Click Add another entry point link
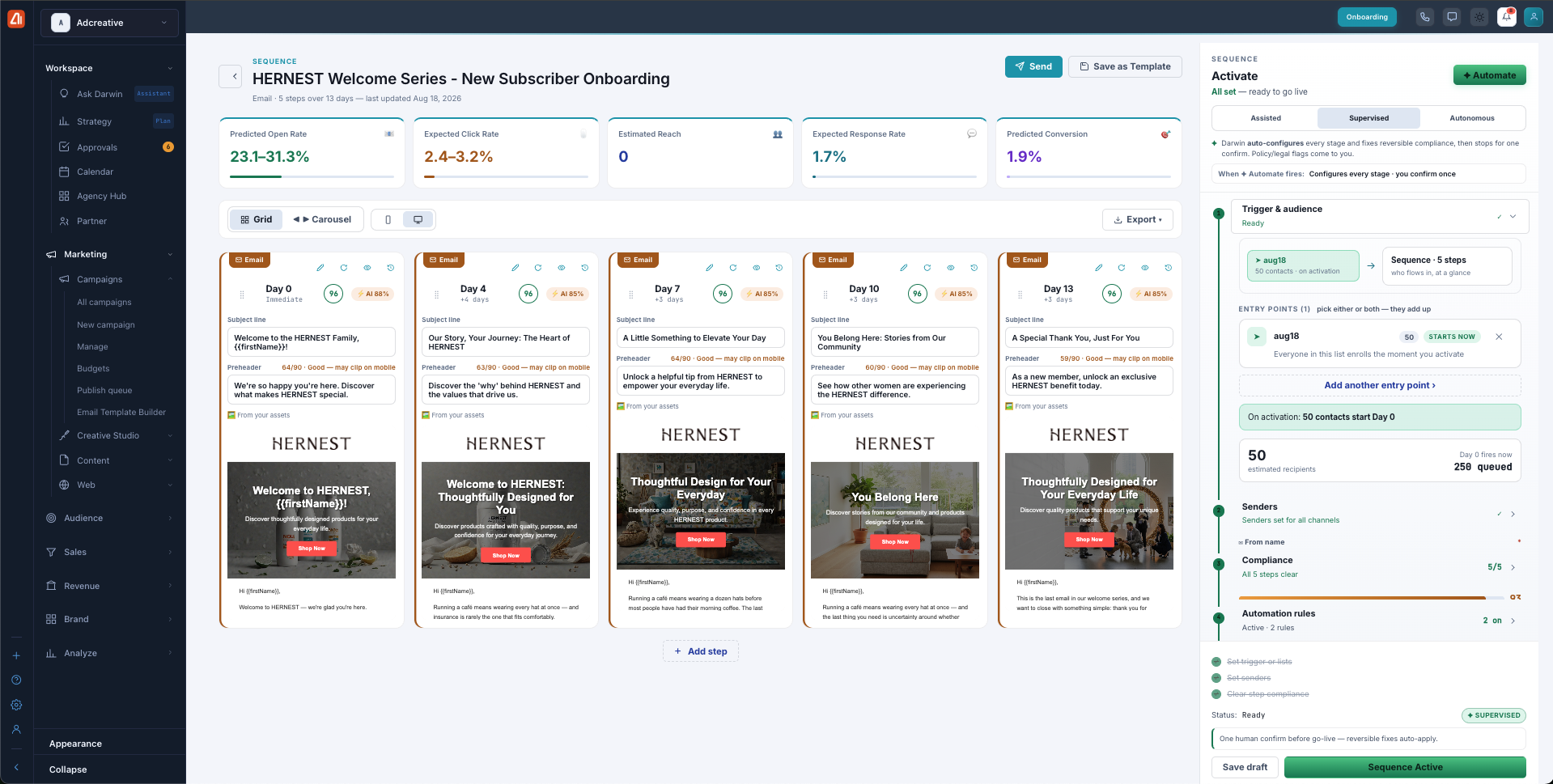This screenshot has height=784, width=1553. pyautogui.click(x=1380, y=385)
